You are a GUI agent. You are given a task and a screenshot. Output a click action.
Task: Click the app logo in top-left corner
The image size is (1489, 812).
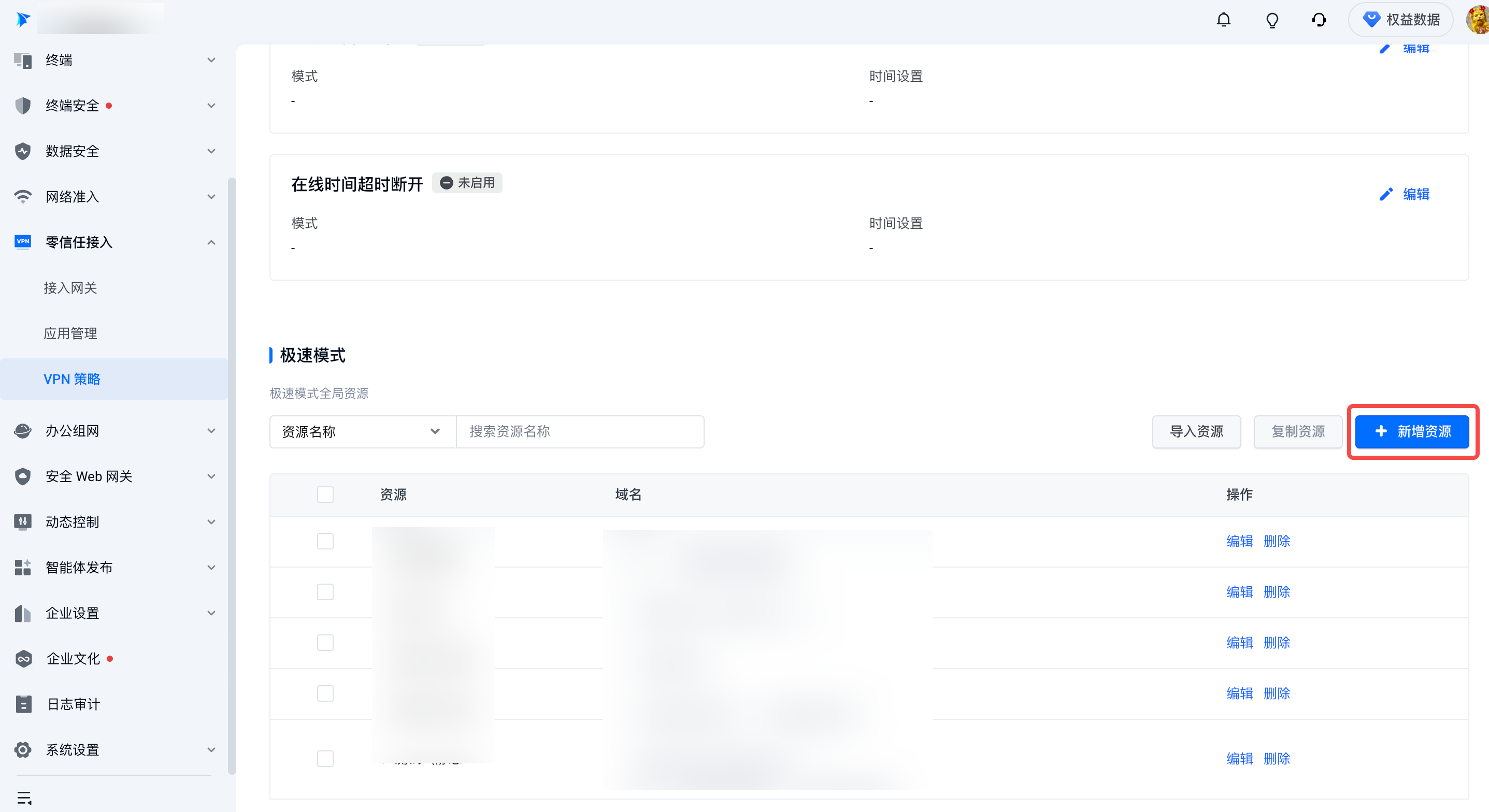coord(23,20)
